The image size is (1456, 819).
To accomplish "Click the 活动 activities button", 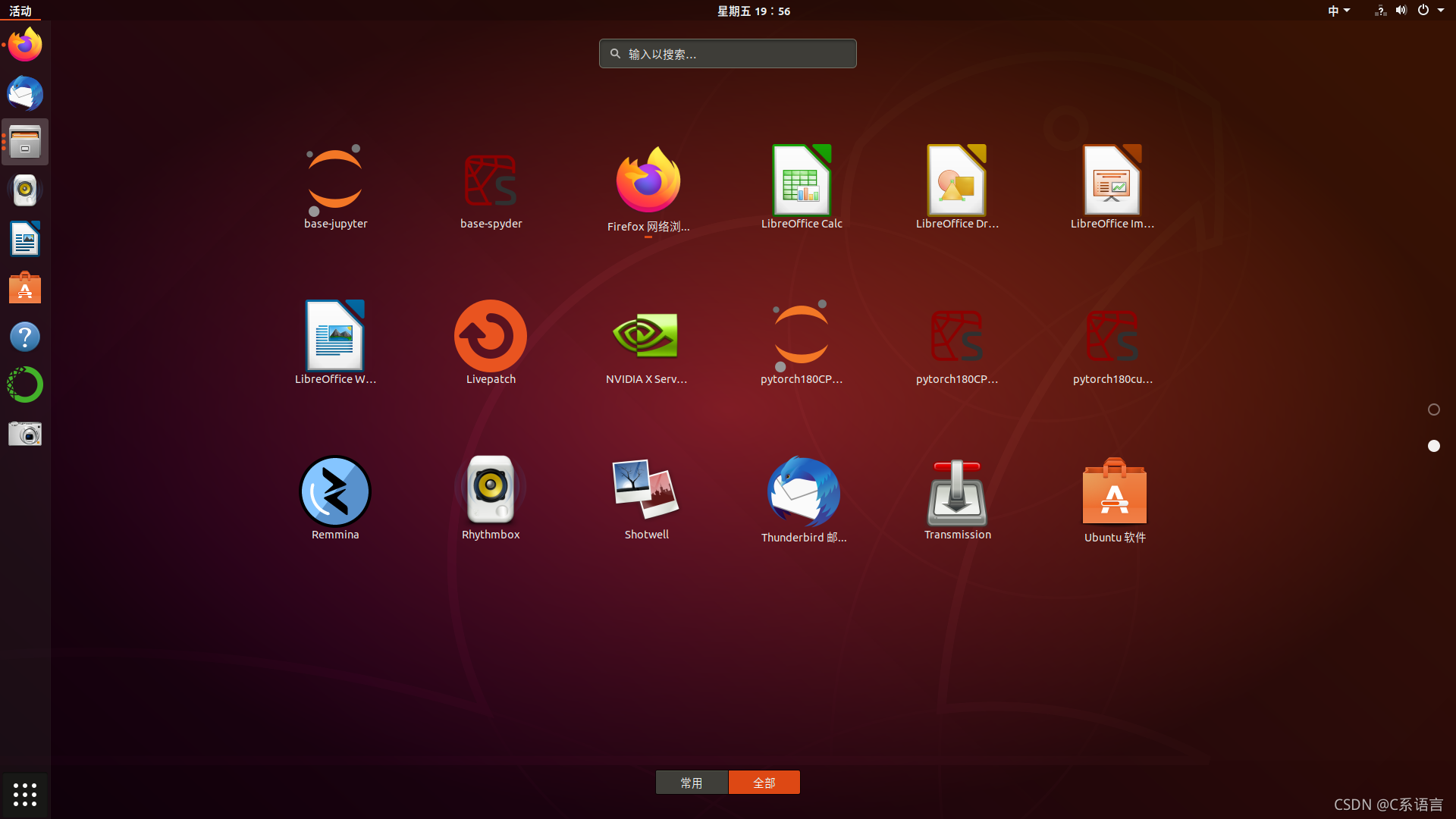I will tap(20, 11).
